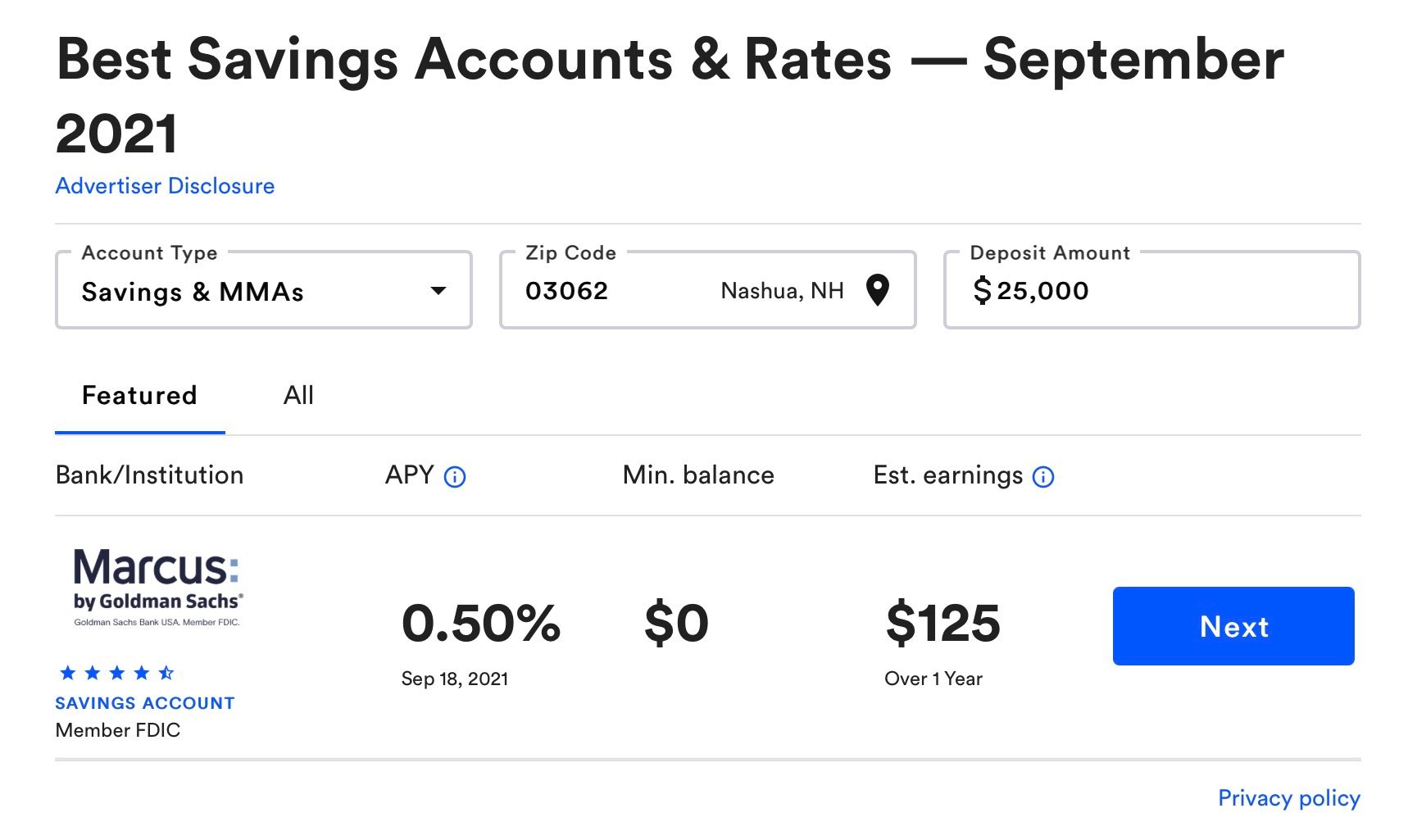This screenshot has width=1408, height=840.
Task: Click the blue Next button
Action: pos(1233,626)
